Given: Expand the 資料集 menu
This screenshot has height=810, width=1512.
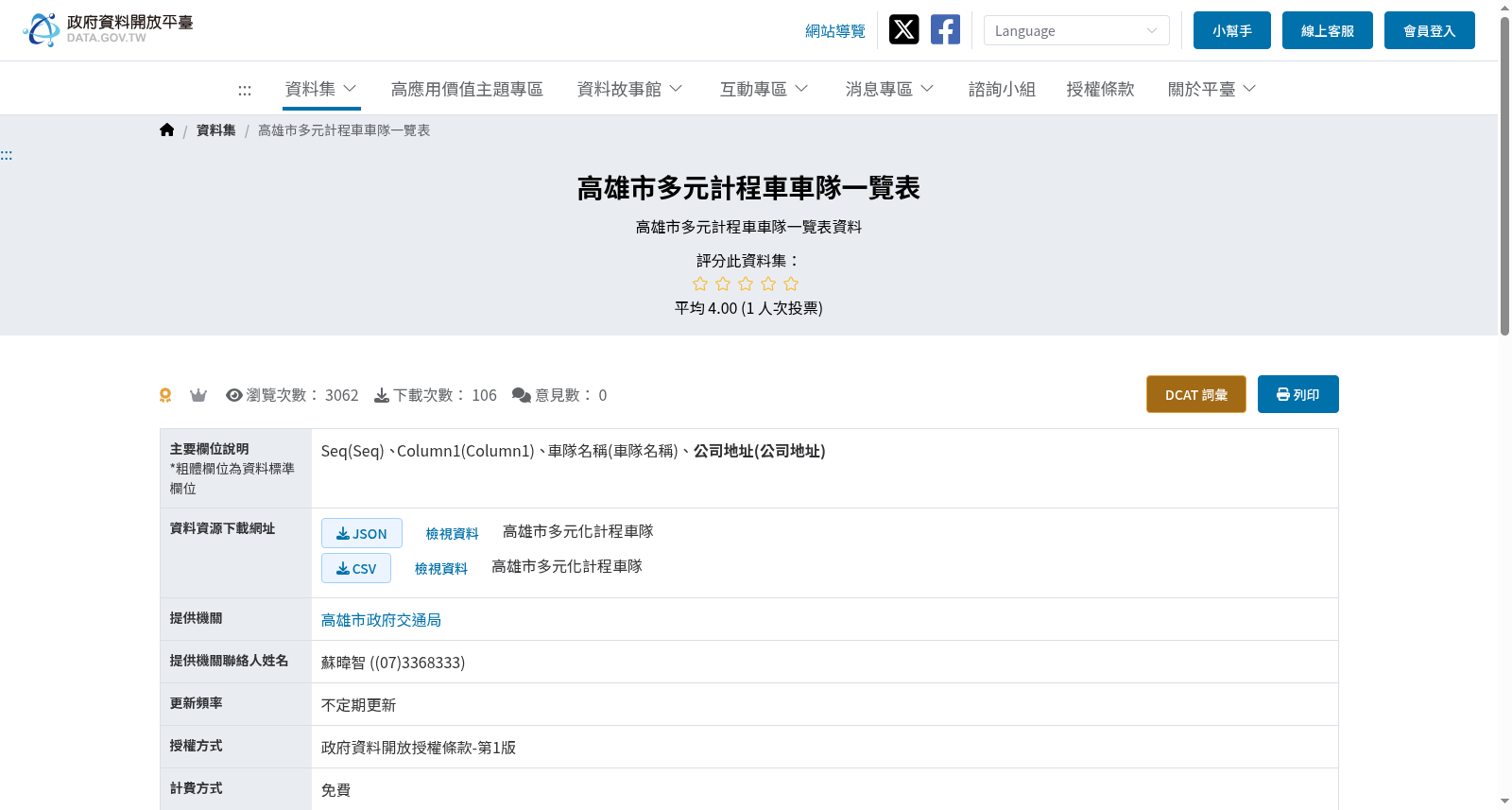Looking at the screenshot, I should pyautogui.click(x=321, y=89).
